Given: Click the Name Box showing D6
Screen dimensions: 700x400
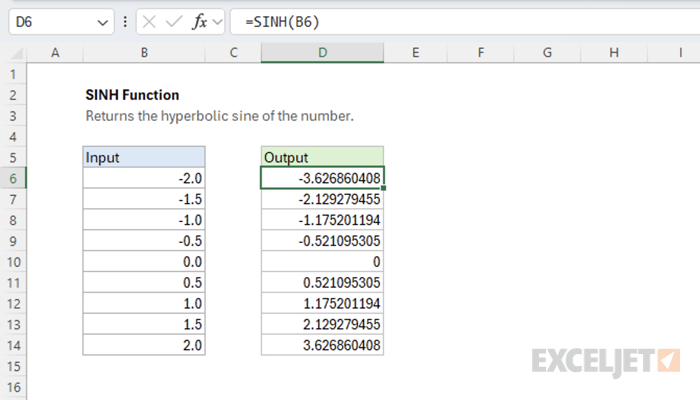Looking at the screenshot, I should [x=61, y=22].
